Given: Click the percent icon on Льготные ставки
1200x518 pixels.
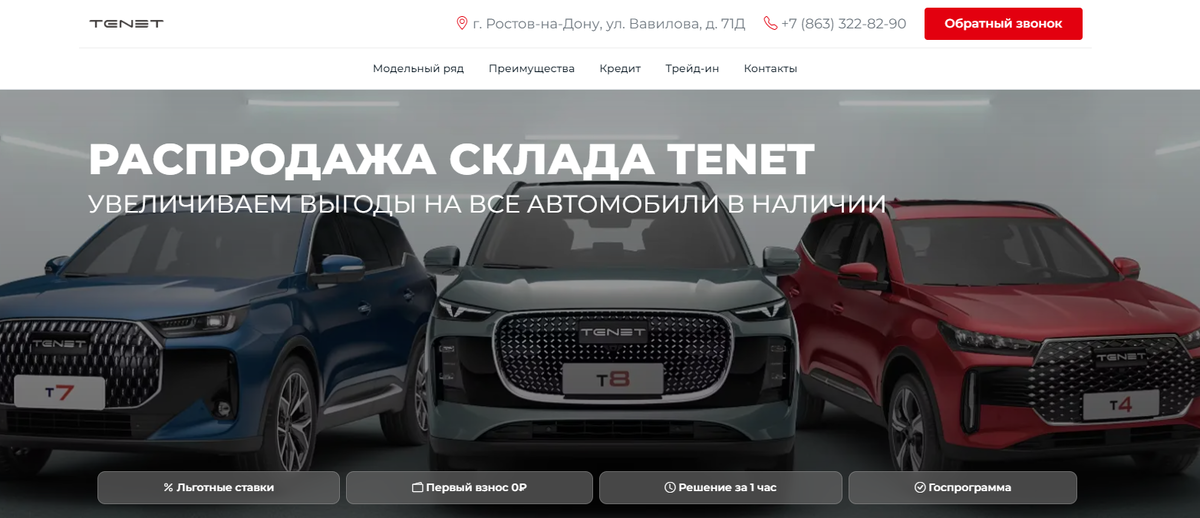Looking at the screenshot, I should coord(168,488).
